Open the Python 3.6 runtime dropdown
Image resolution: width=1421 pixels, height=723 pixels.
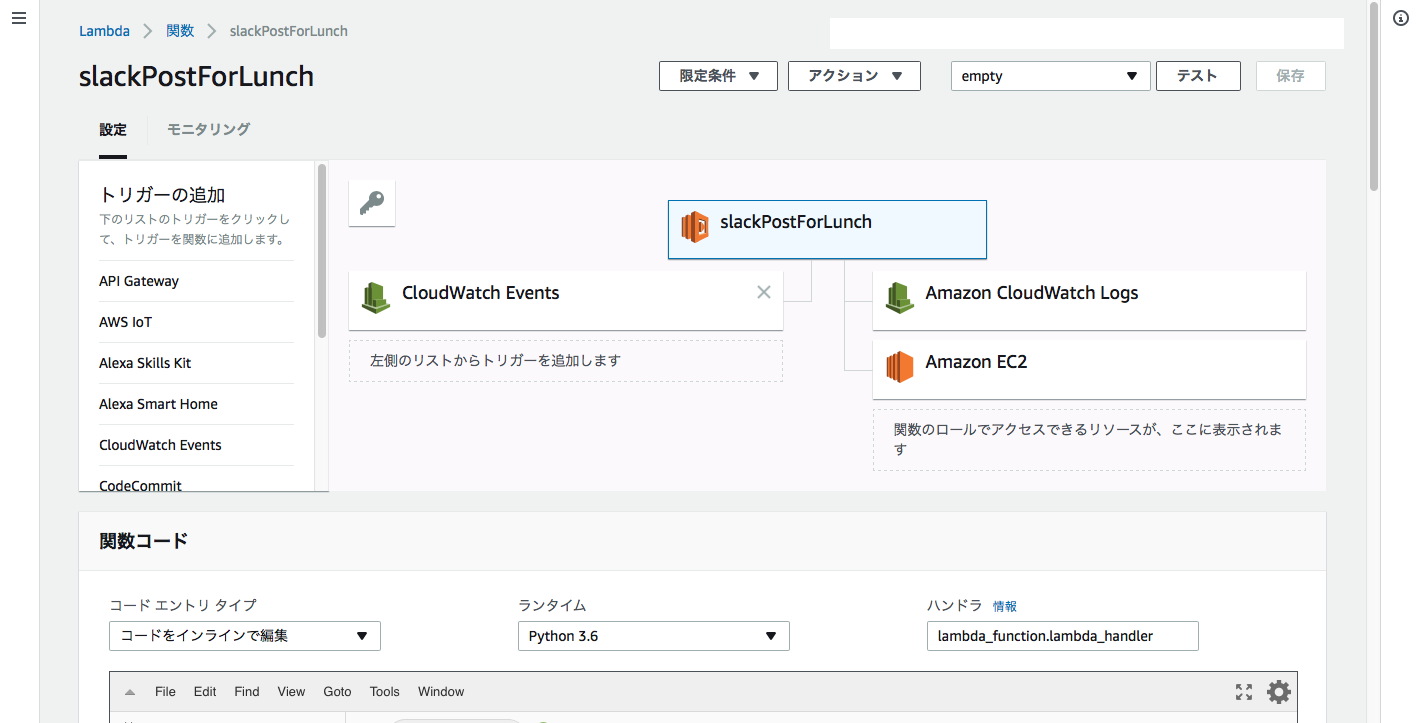(x=654, y=636)
